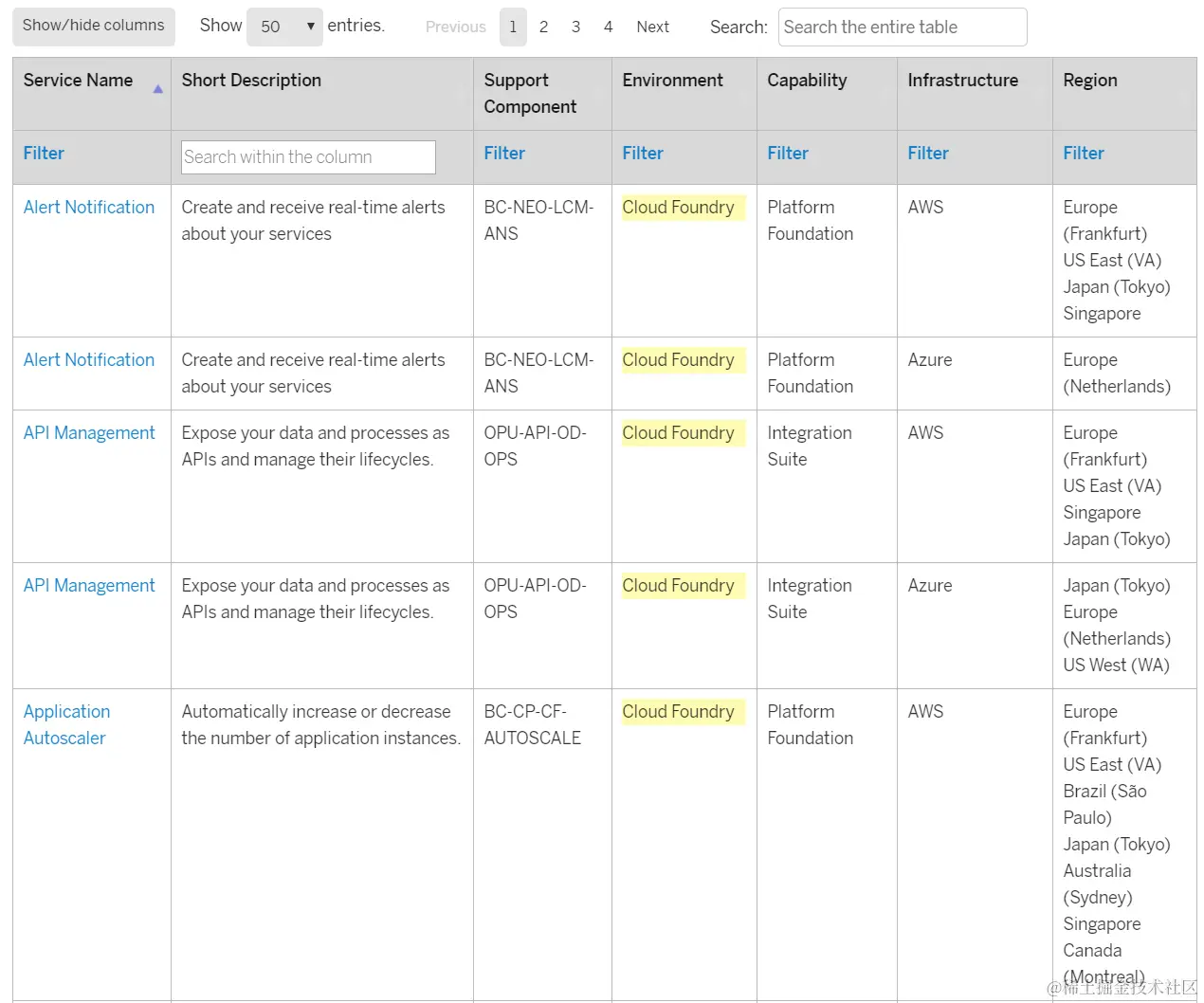Viewport: 1204px width, 1003px height.
Task: Open the Filter under Capability
Action: coord(788,154)
